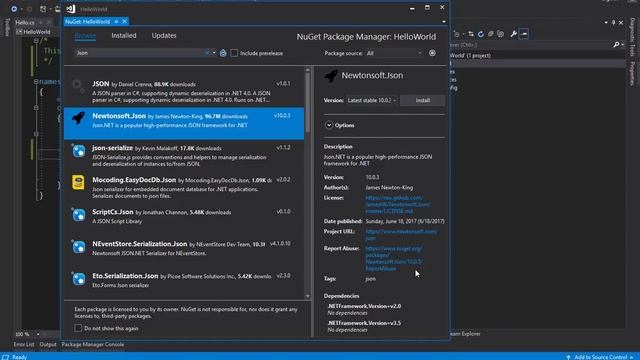Screen dimensions: 640x360
Task: Click the Ready status icon
Action: point(5,357)
